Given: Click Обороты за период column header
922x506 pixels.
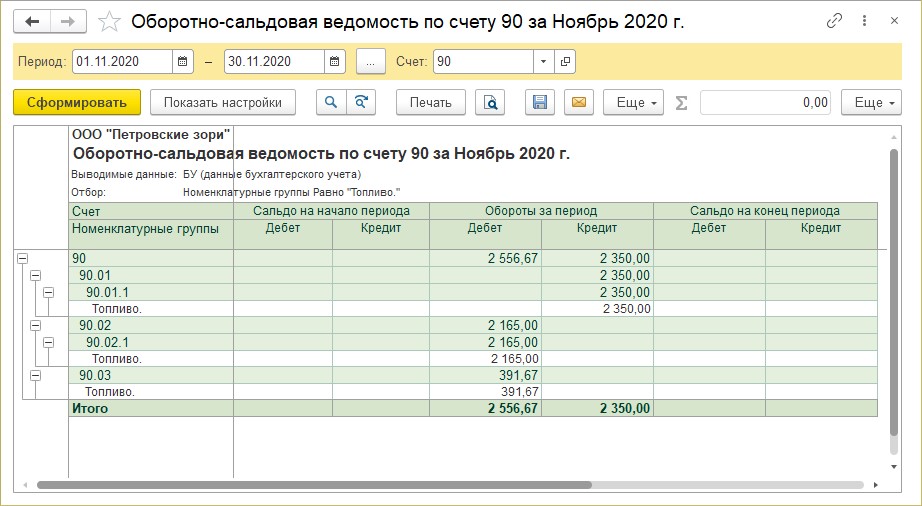Looking at the screenshot, I should pyautogui.click(x=541, y=211).
